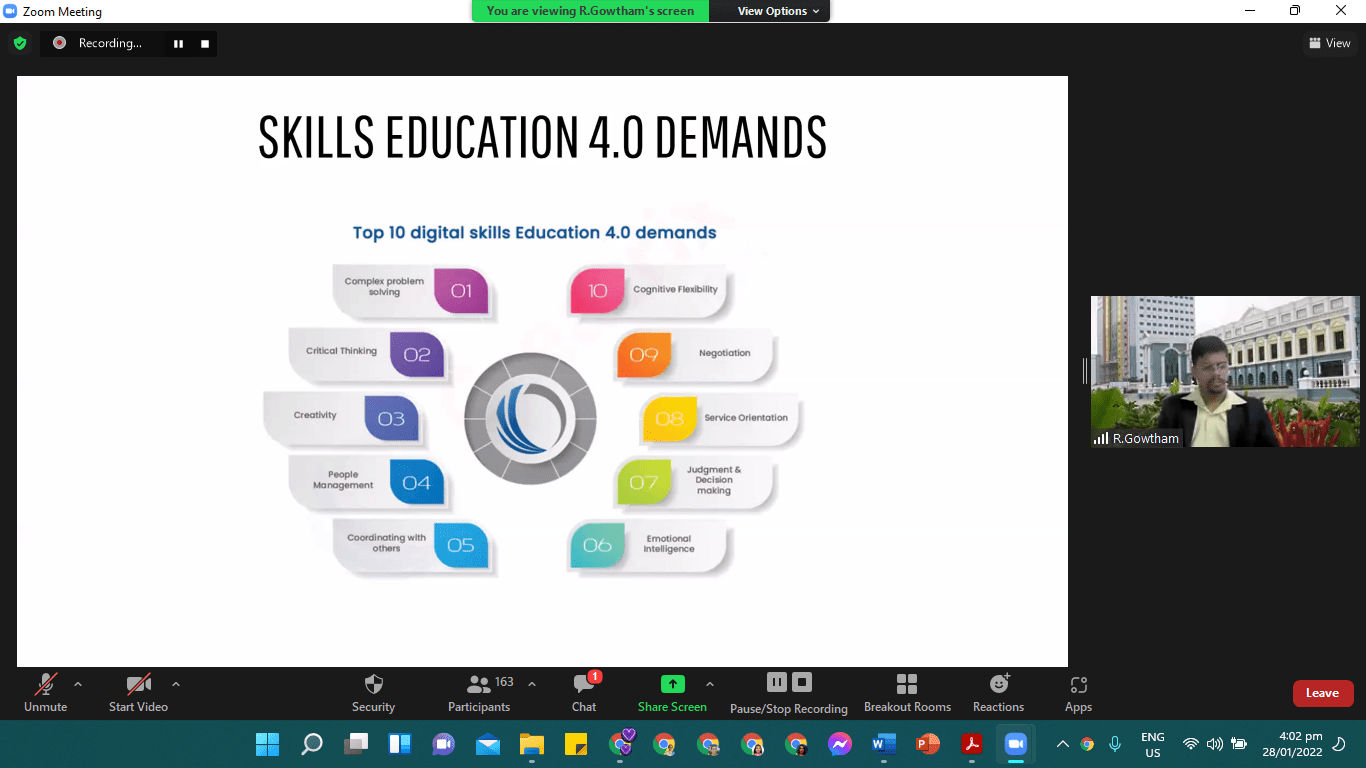Image resolution: width=1366 pixels, height=768 pixels.
Task: Expand the arrow next to Participants
Action: (x=532, y=685)
